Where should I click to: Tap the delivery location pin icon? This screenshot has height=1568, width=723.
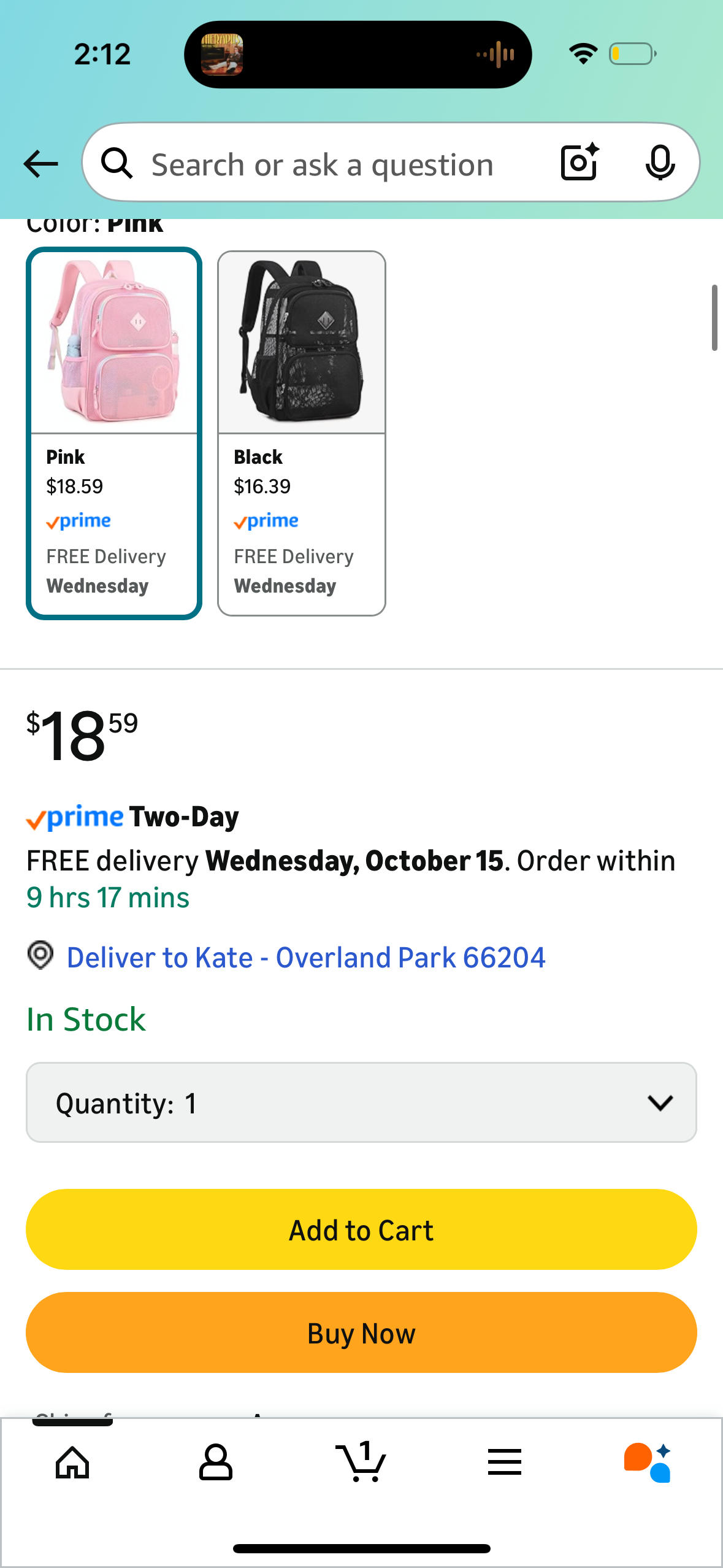[x=40, y=956]
